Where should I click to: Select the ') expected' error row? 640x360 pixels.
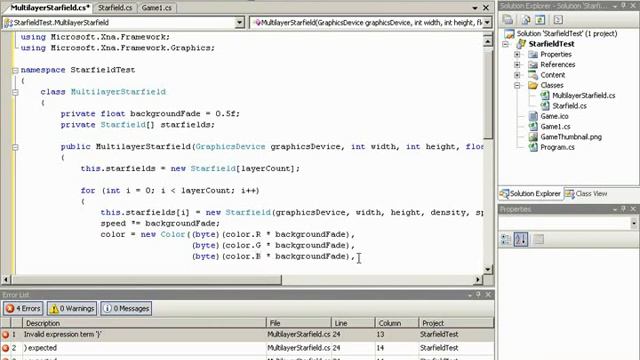247,348
